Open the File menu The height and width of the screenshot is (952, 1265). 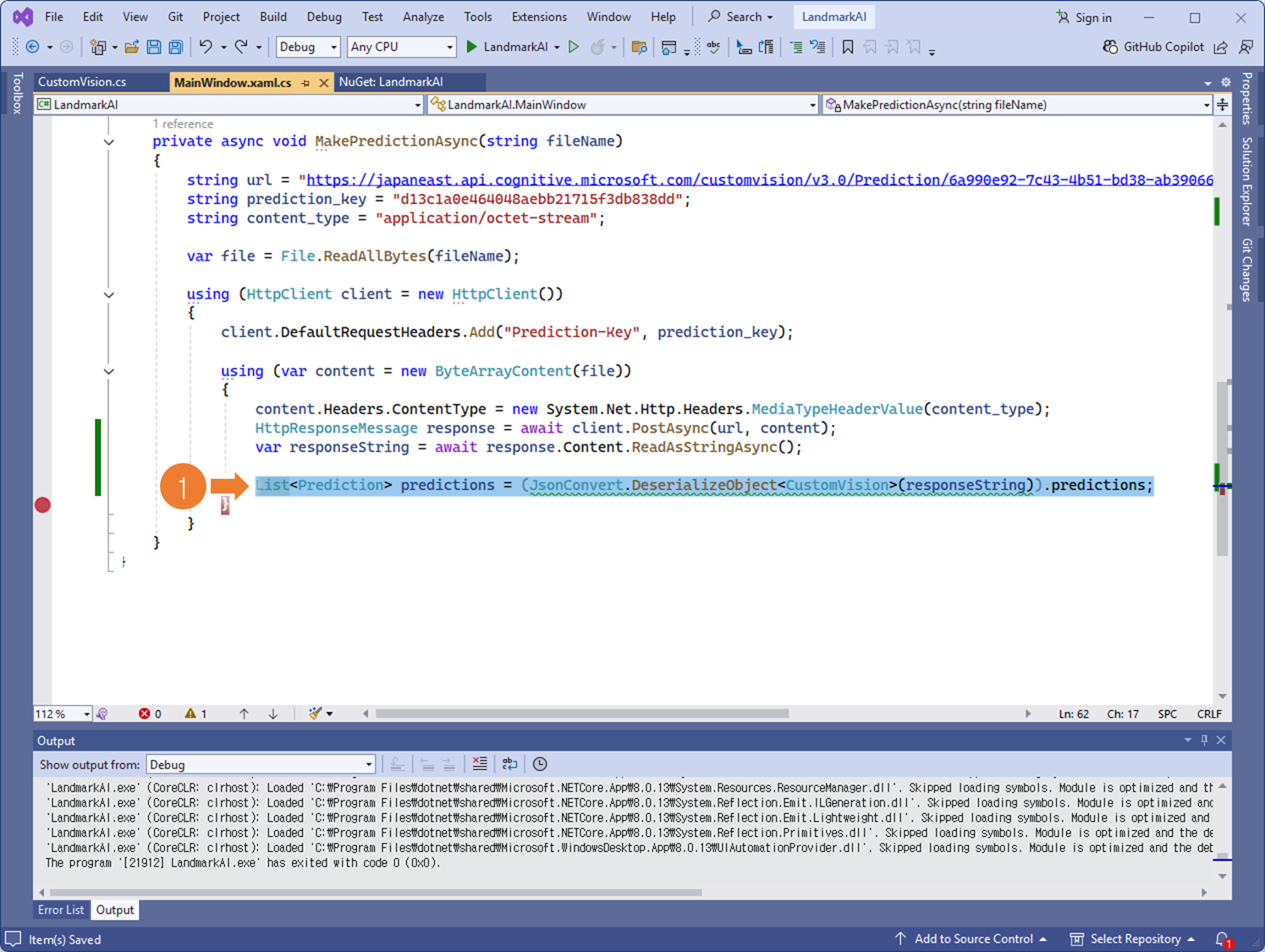pyautogui.click(x=54, y=17)
